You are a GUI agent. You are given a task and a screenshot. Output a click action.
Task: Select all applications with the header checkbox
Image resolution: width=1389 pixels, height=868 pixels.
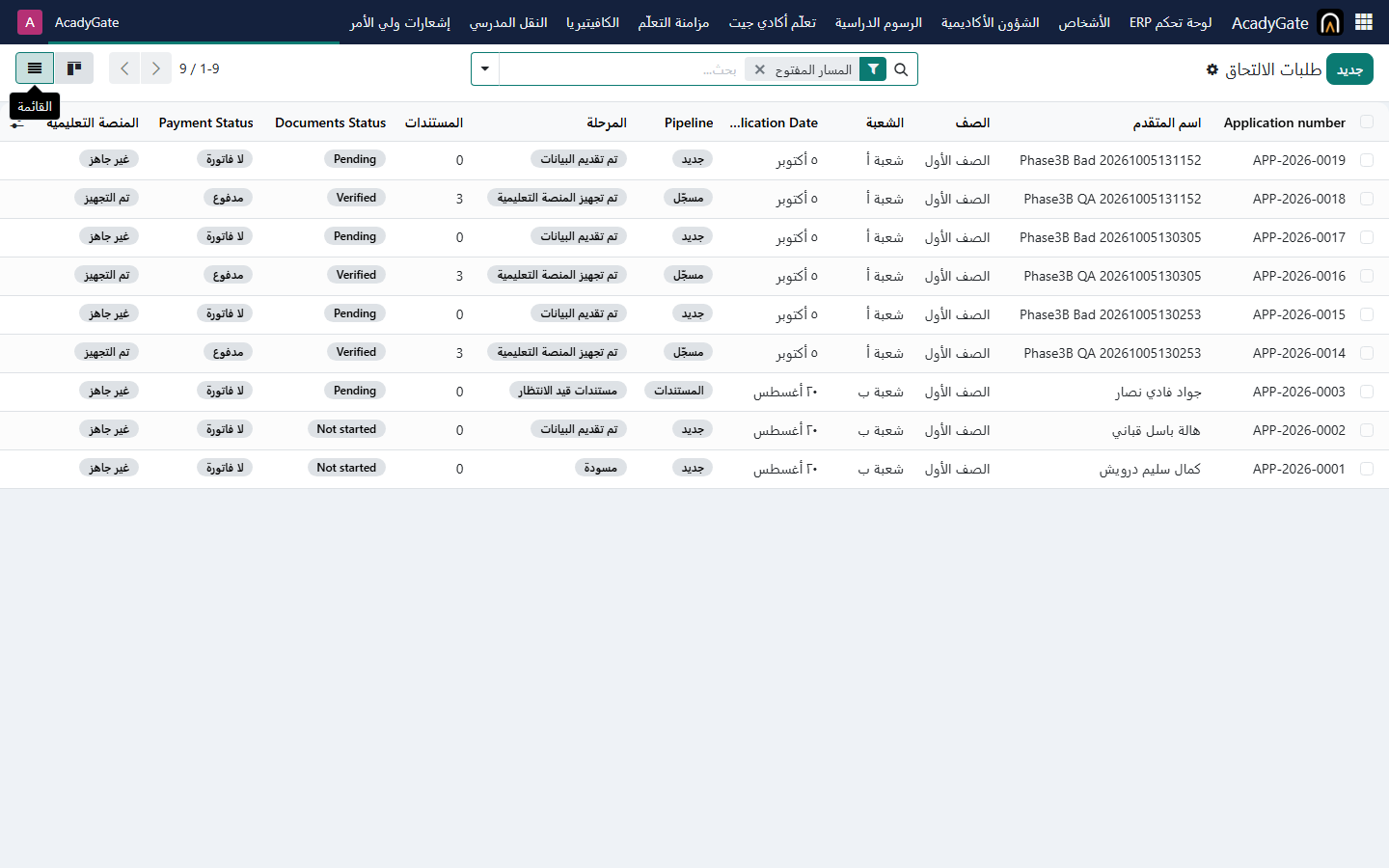point(1366,122)
